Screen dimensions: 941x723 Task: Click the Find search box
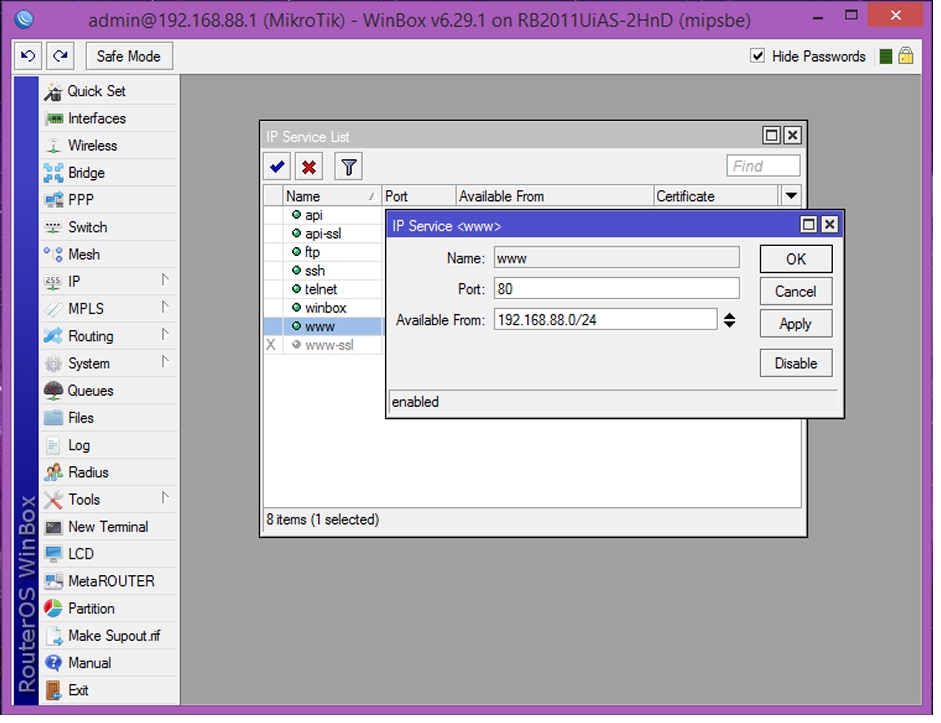[x=763, y=166]
